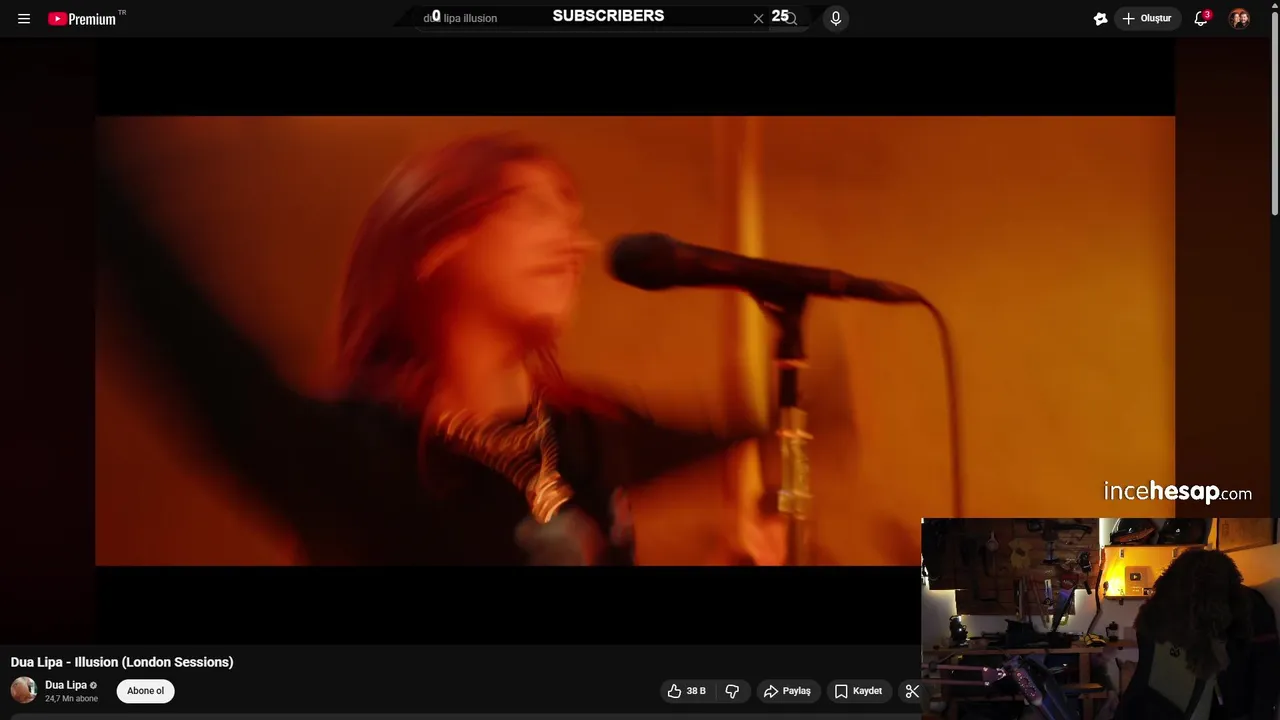Image resolution: width=1280 pixels, height=720 pixels.
Task: Click the magnifier search button
Action: tap(790, 18)
